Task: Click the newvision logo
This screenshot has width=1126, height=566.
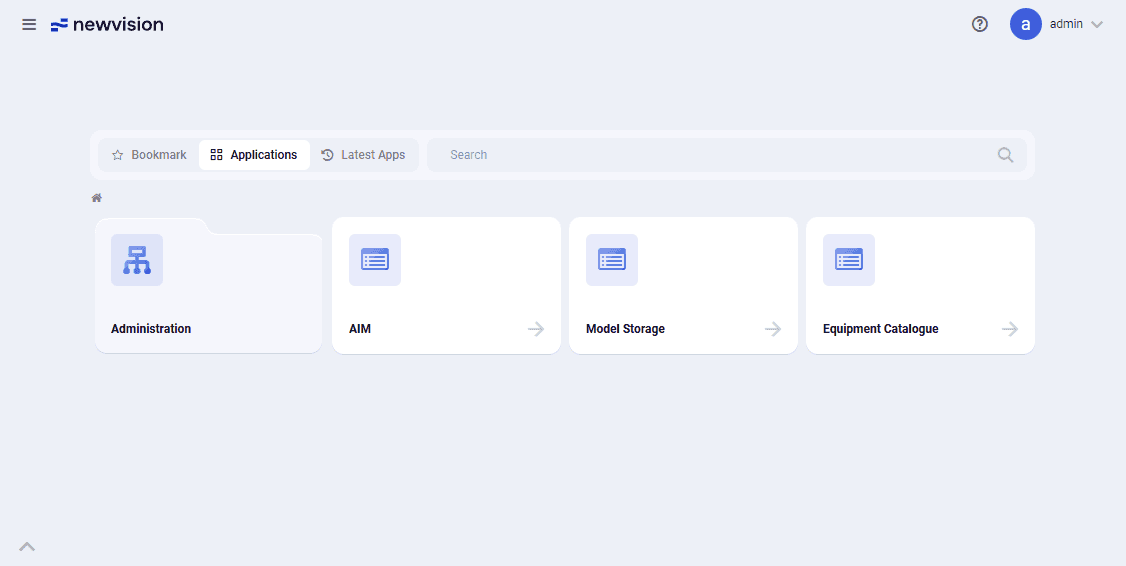Action: (x=107, y=24)
